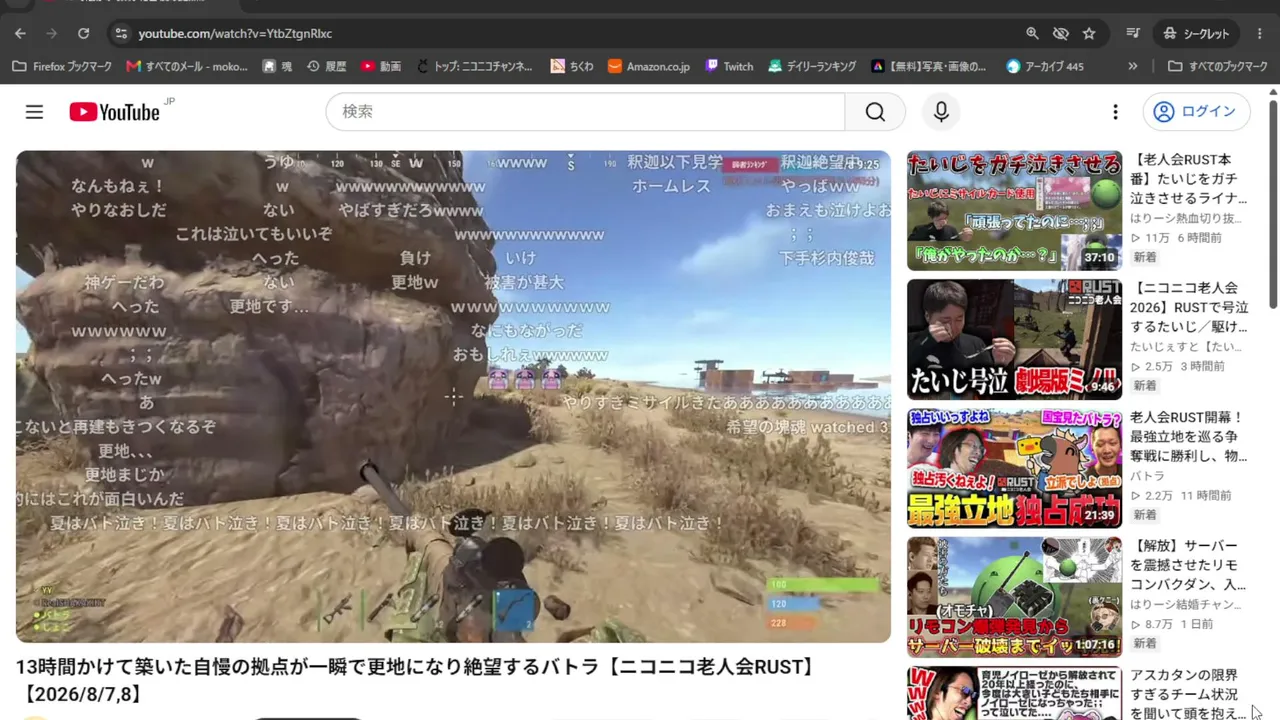This screenshot has height=720, width=1280.
Task: Open 【解放】サーバーを震撼させた video title
Action: (x=1190, y=565)
